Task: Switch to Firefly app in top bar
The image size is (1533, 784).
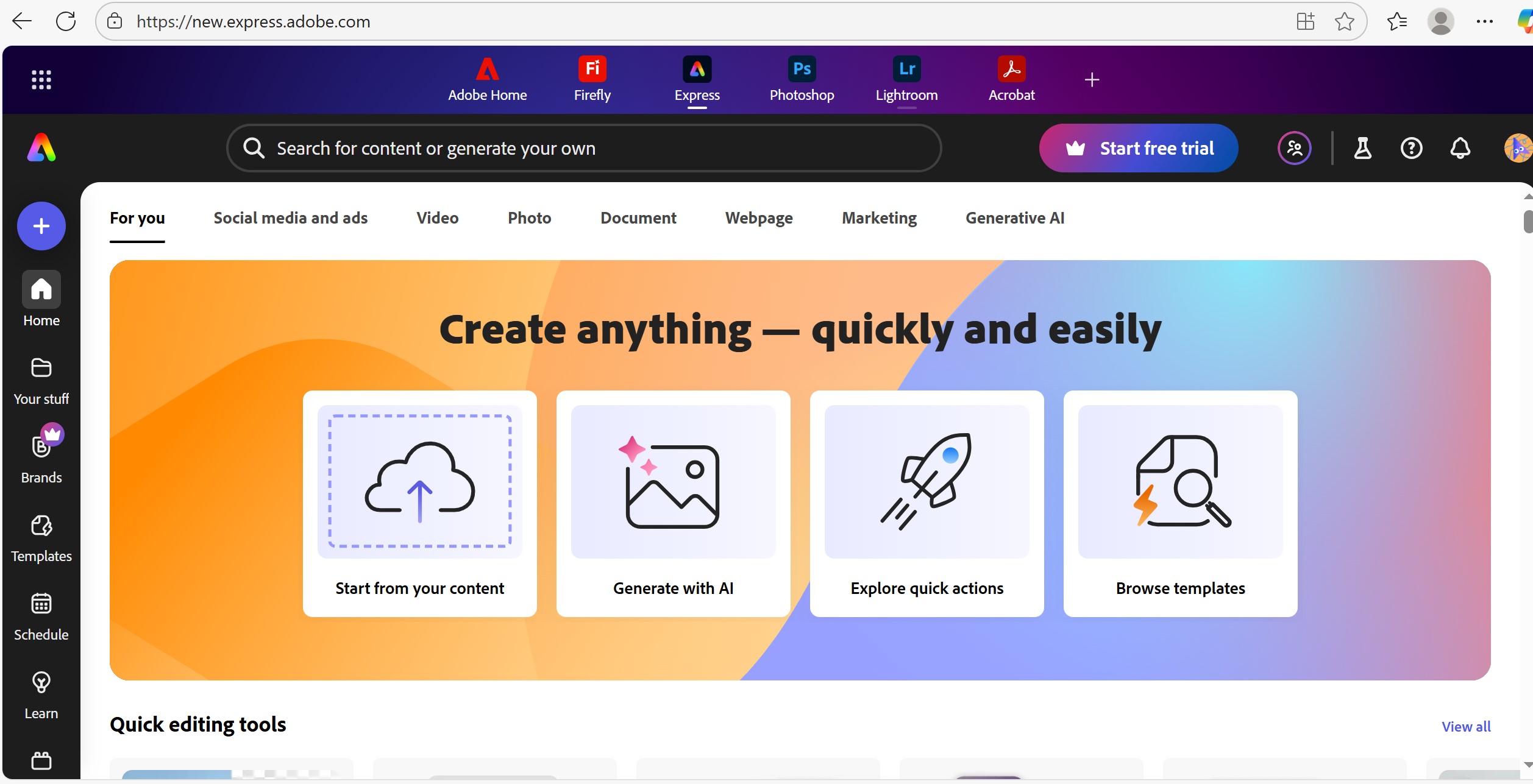Action: [592, 80]
